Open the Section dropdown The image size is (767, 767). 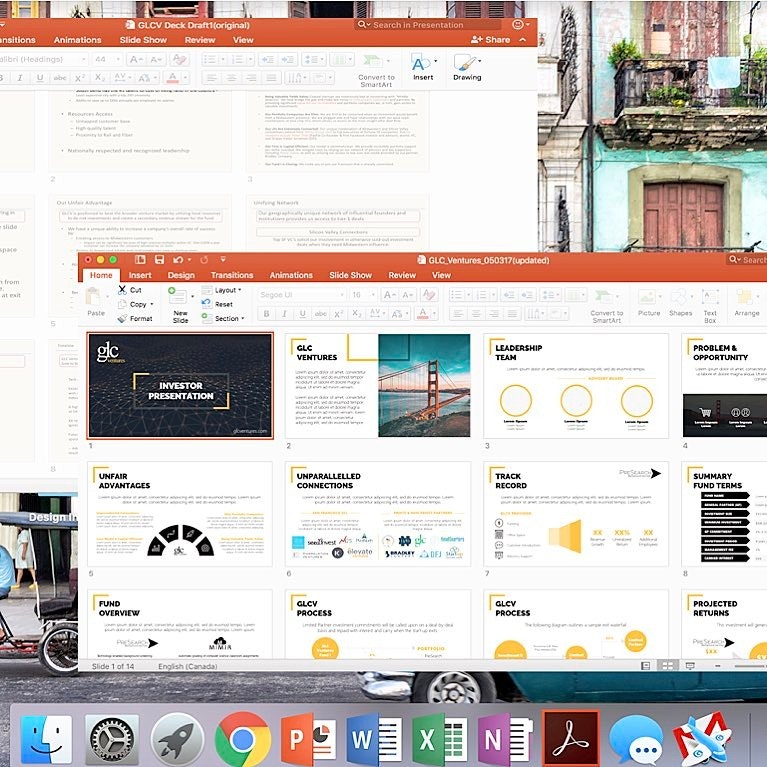pyautogui.click(x=223, y=318)
